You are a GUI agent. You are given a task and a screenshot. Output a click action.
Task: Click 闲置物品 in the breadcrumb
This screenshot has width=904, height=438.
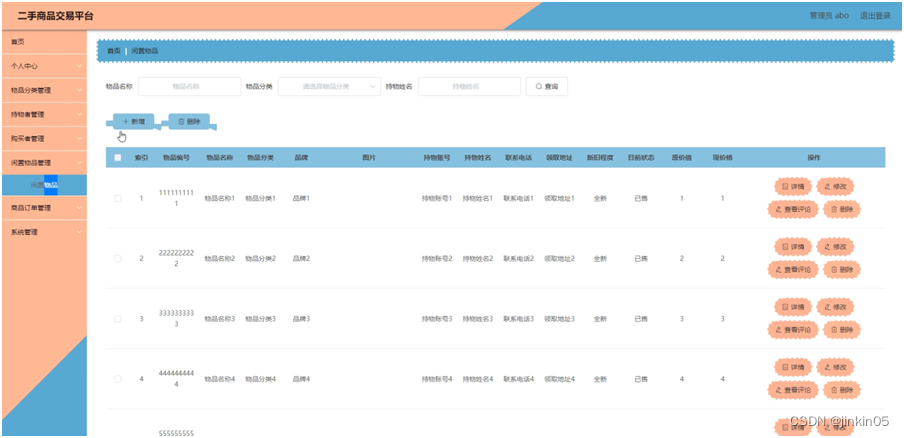click(145, 51)
